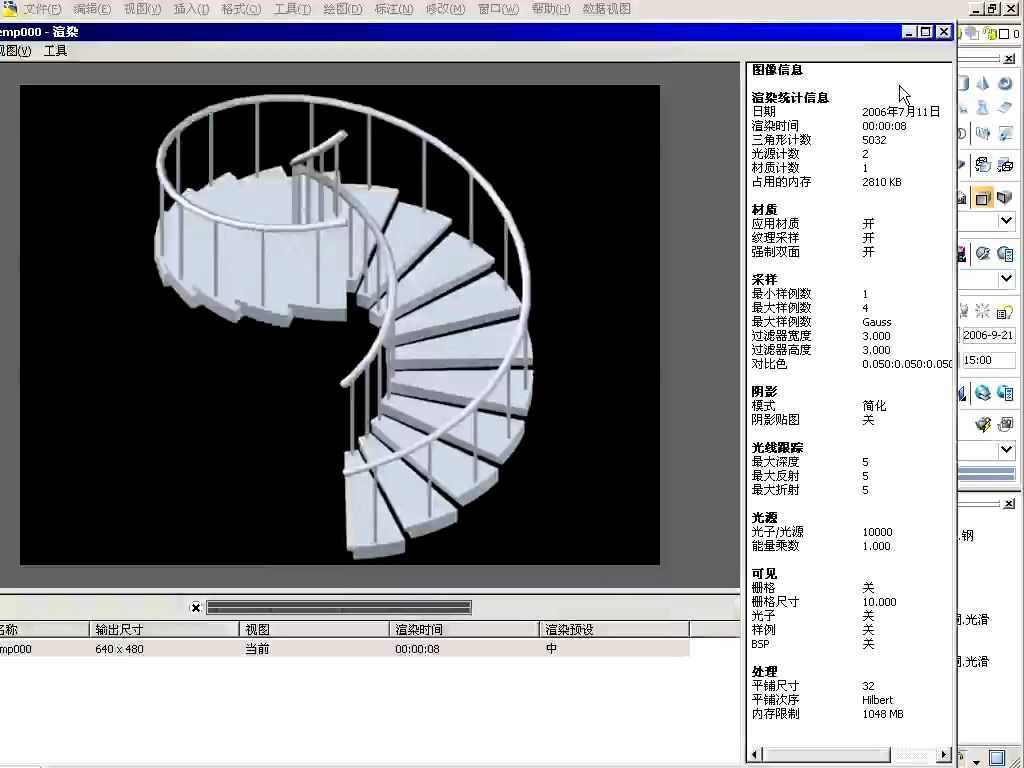Click the perspective projection cube icon
This screenshot has height=768, width=1024.
coord(1005,197)
